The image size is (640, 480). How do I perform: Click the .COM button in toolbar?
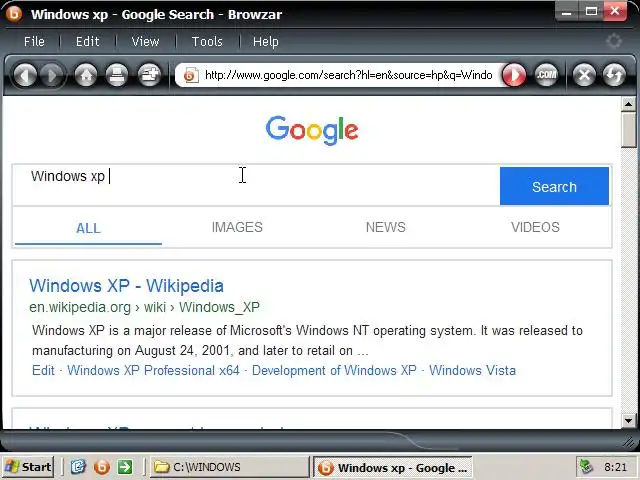546,76
